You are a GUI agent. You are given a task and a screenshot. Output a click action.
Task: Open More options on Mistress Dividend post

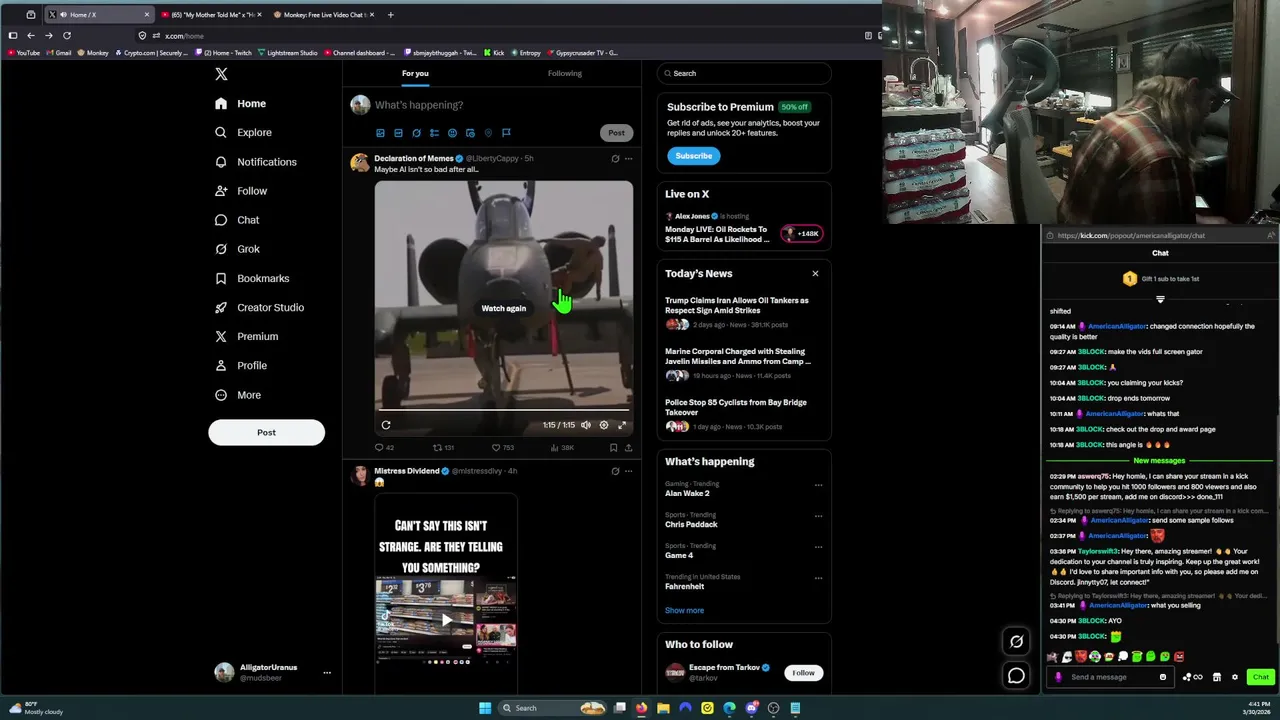[x=628, y=471]
